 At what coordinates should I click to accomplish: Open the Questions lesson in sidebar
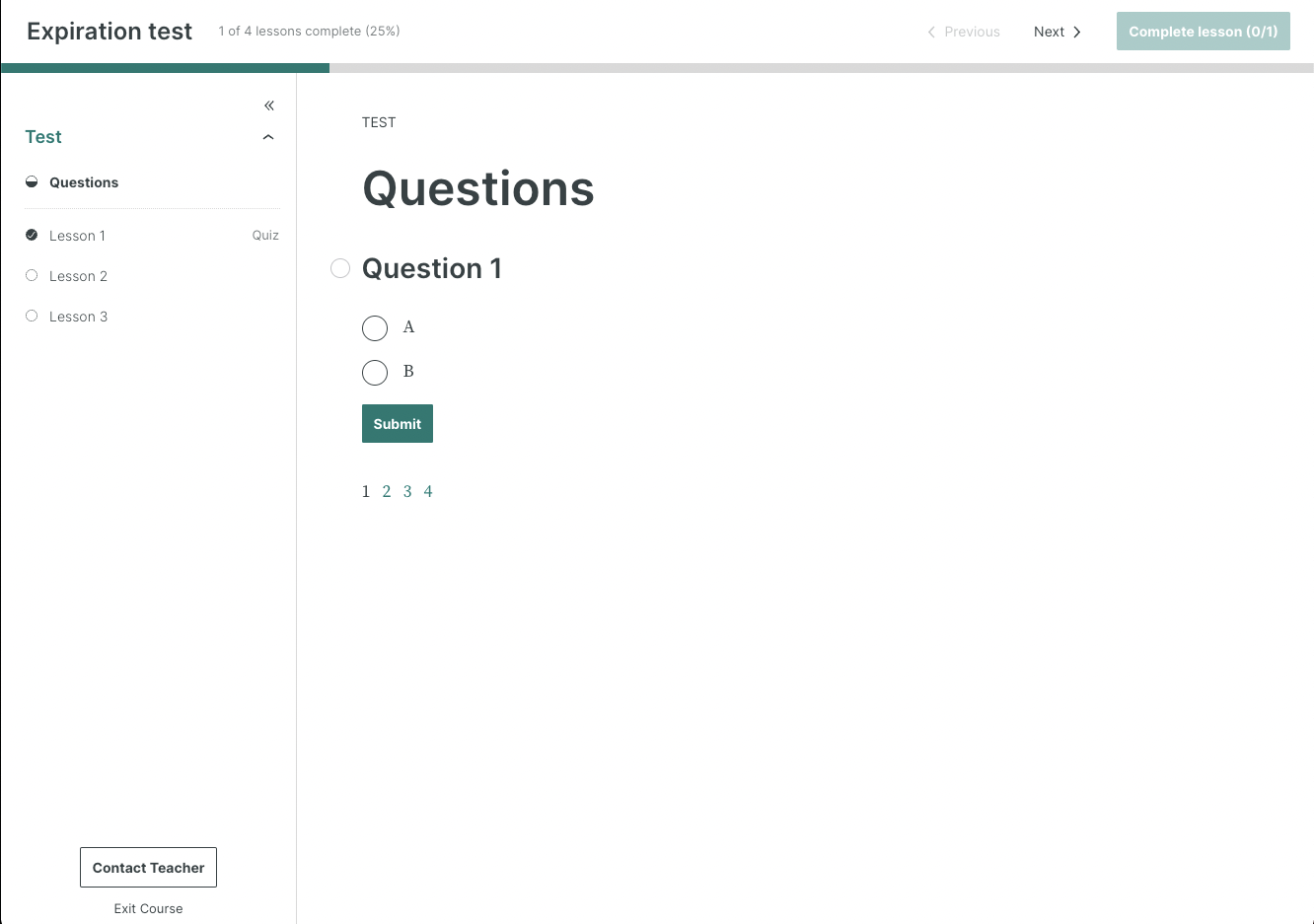tap(84, 182)
